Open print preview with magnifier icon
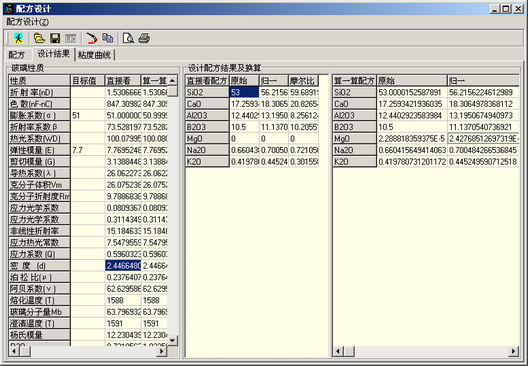This screenshot has height=366, width=528. [128, 38]
